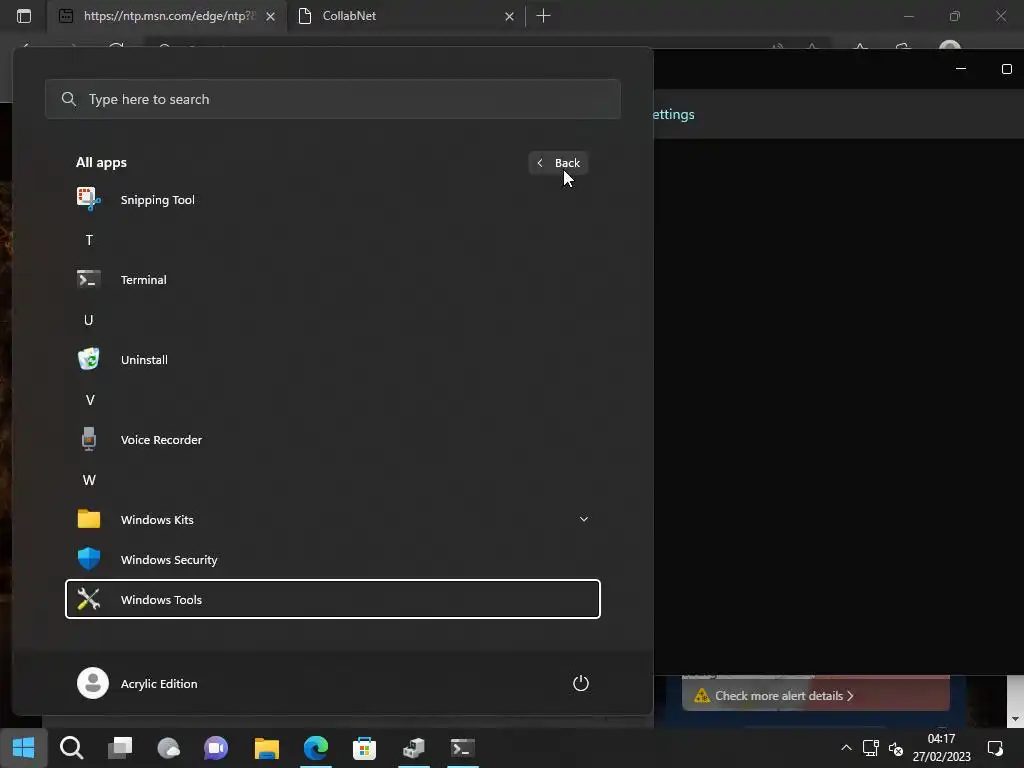1024x768 pixels.
Task: Switch to Microsoft Edge on taskbar
Action: 315,748
